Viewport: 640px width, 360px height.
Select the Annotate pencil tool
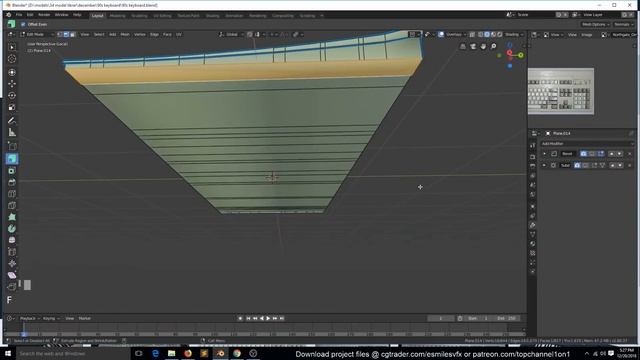pyautogui.click(x=12, y=120)
